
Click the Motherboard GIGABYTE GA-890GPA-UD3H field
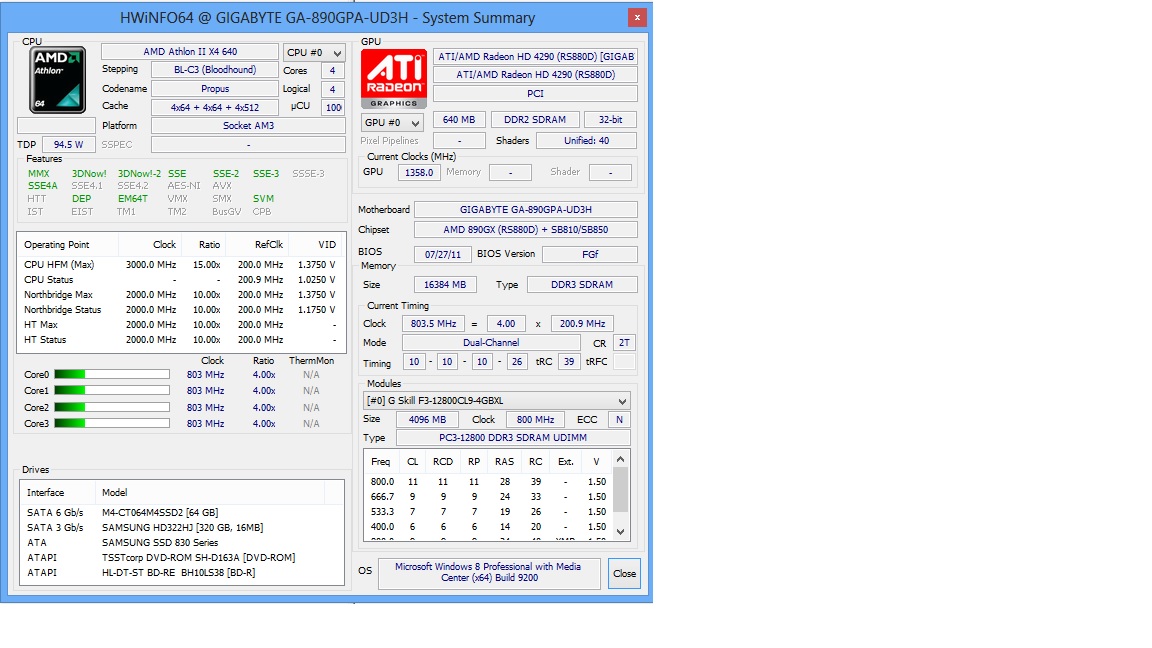pyautogui.click(x=526, y=209)
